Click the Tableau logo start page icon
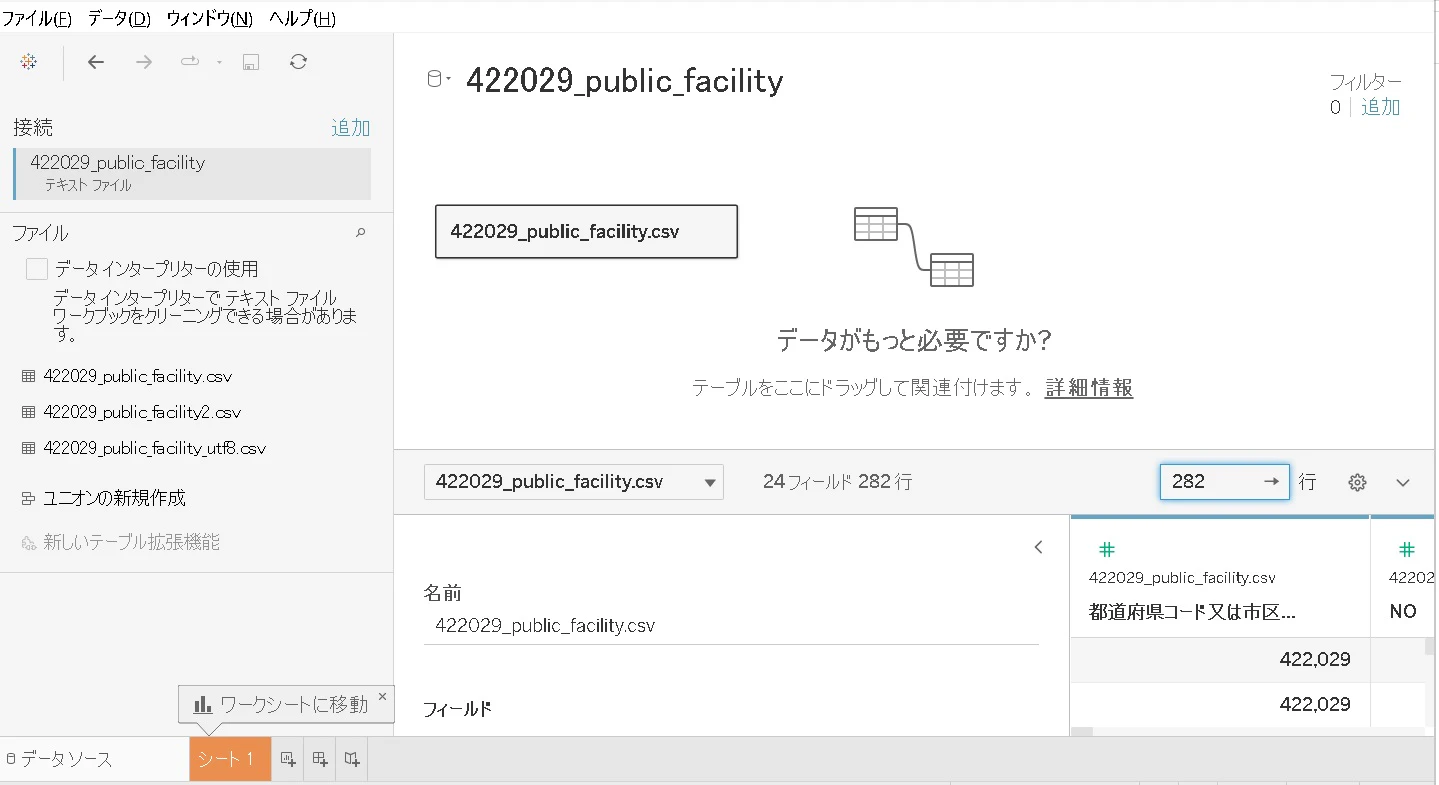Screen dimensions: 1439x785 pos(29,62)
